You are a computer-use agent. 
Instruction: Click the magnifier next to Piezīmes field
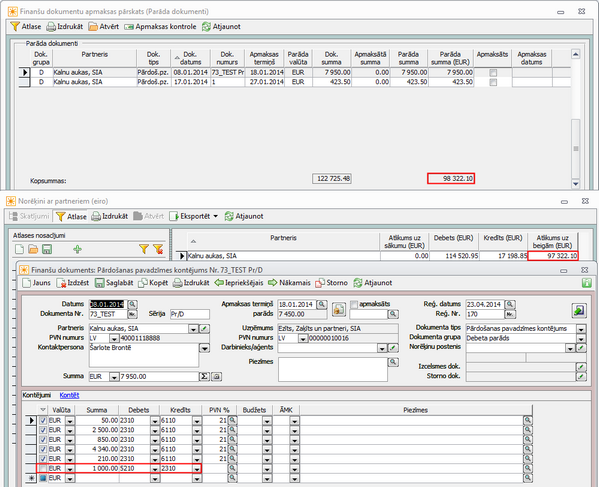[393, 362]
